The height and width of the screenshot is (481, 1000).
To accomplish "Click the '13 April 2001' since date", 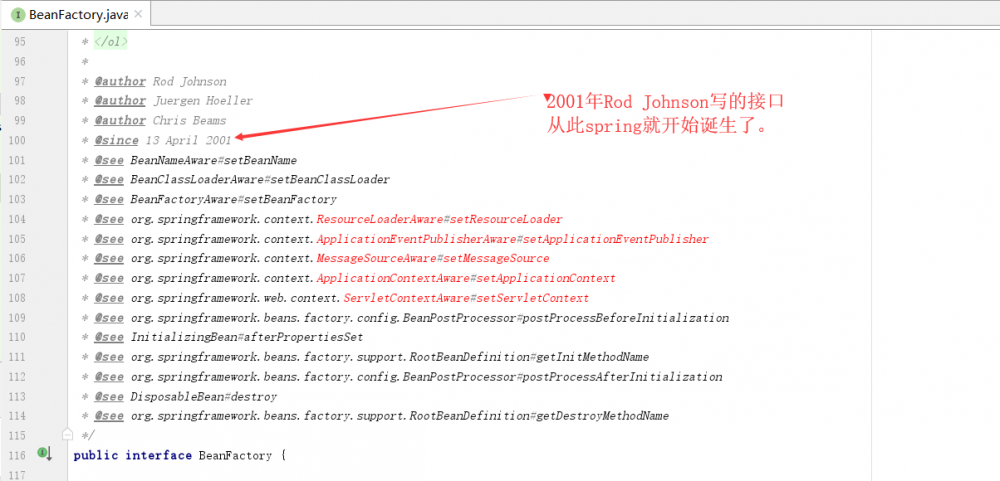I will click(x=189, y=140).
